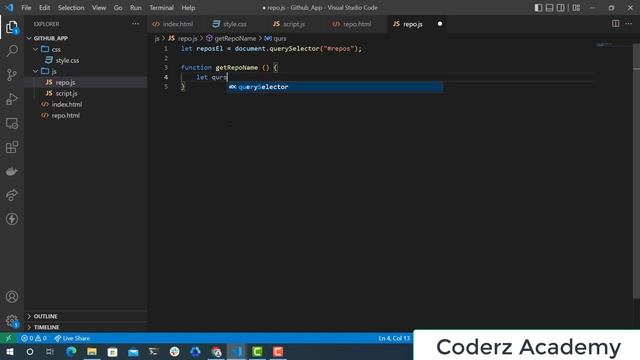Collapse the js folder

(x=54, y=71)
